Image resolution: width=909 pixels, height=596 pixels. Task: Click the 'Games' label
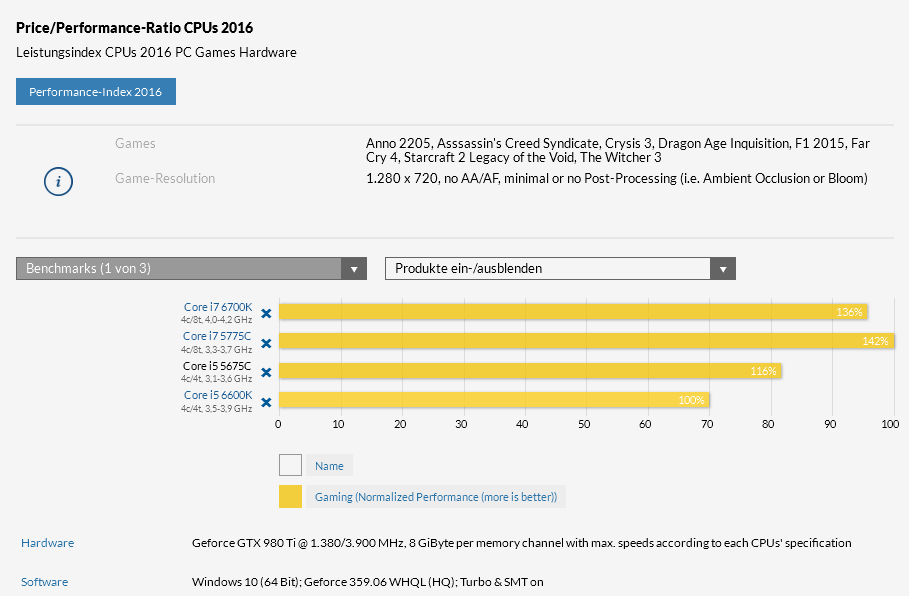135,143
